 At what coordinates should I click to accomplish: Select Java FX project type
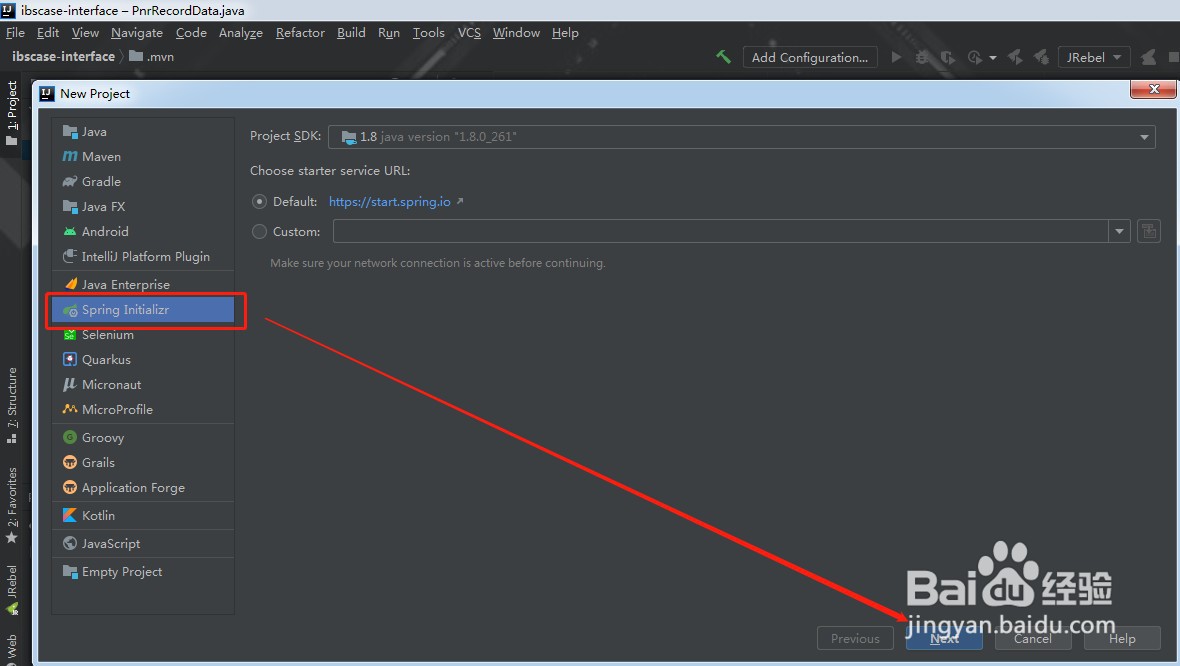[x=143, y=206]
